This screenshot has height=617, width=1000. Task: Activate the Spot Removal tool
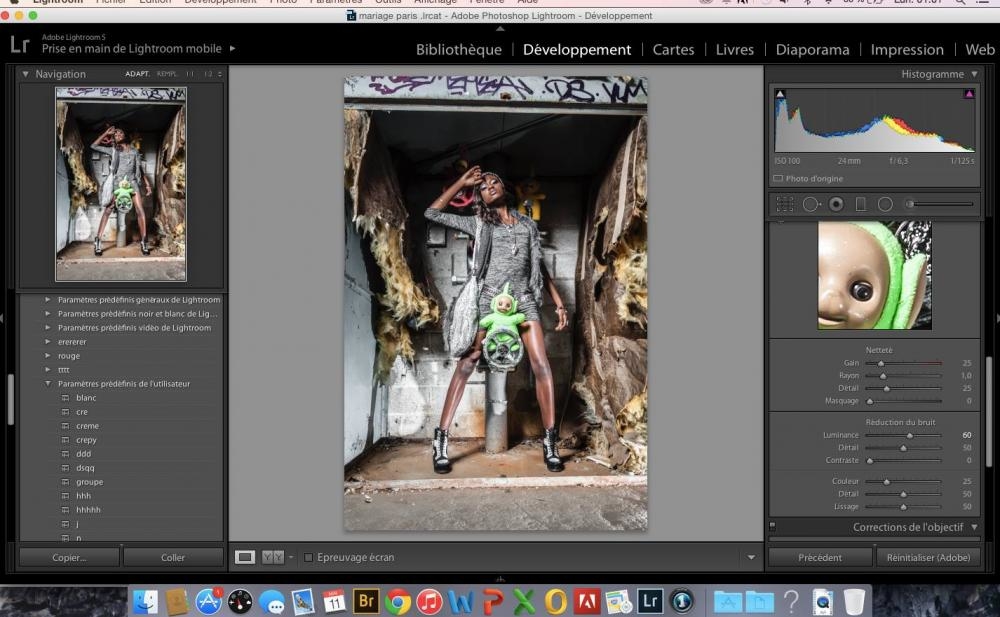tap(811, 204)
